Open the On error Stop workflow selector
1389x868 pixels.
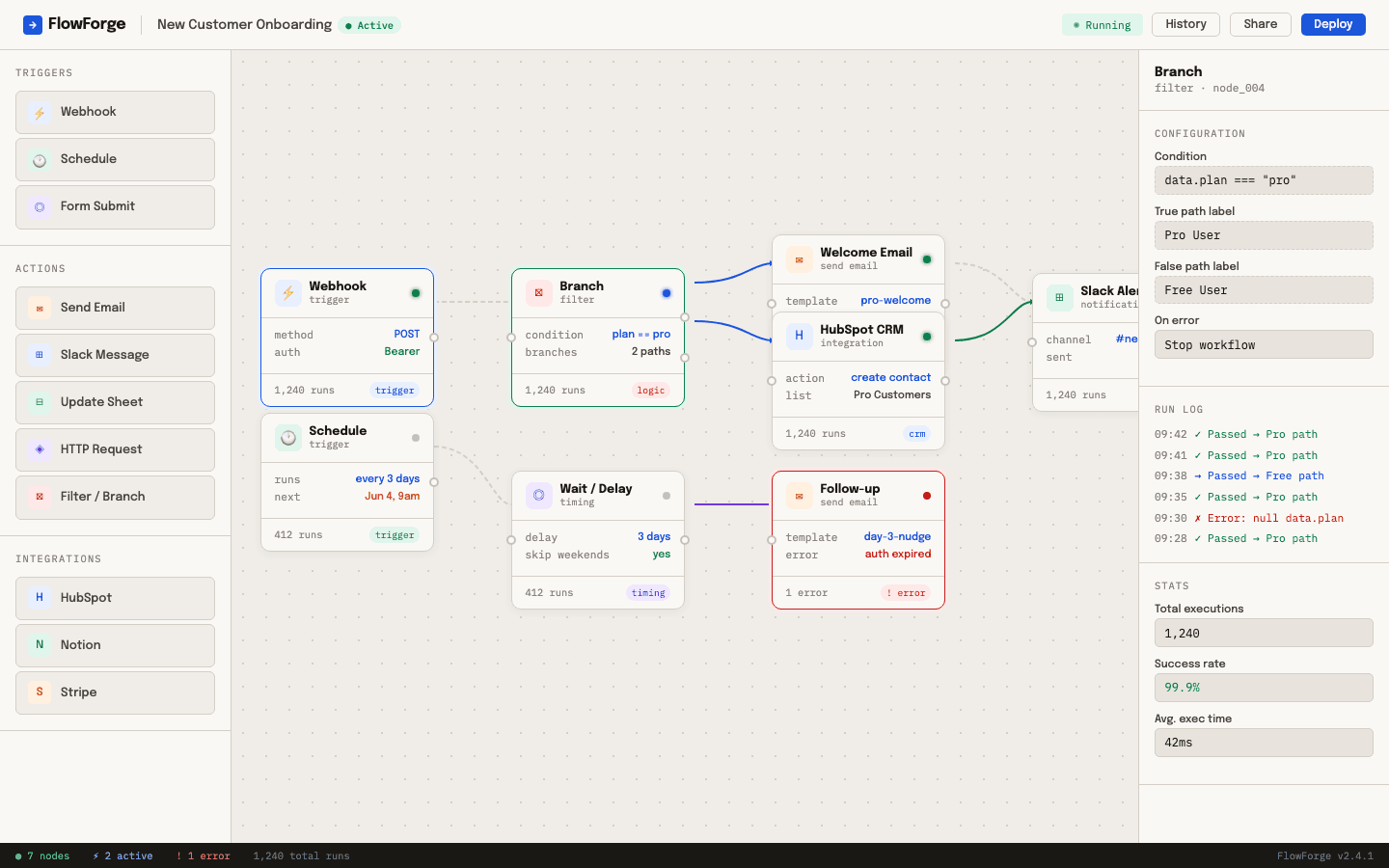tap(1264, 344)
